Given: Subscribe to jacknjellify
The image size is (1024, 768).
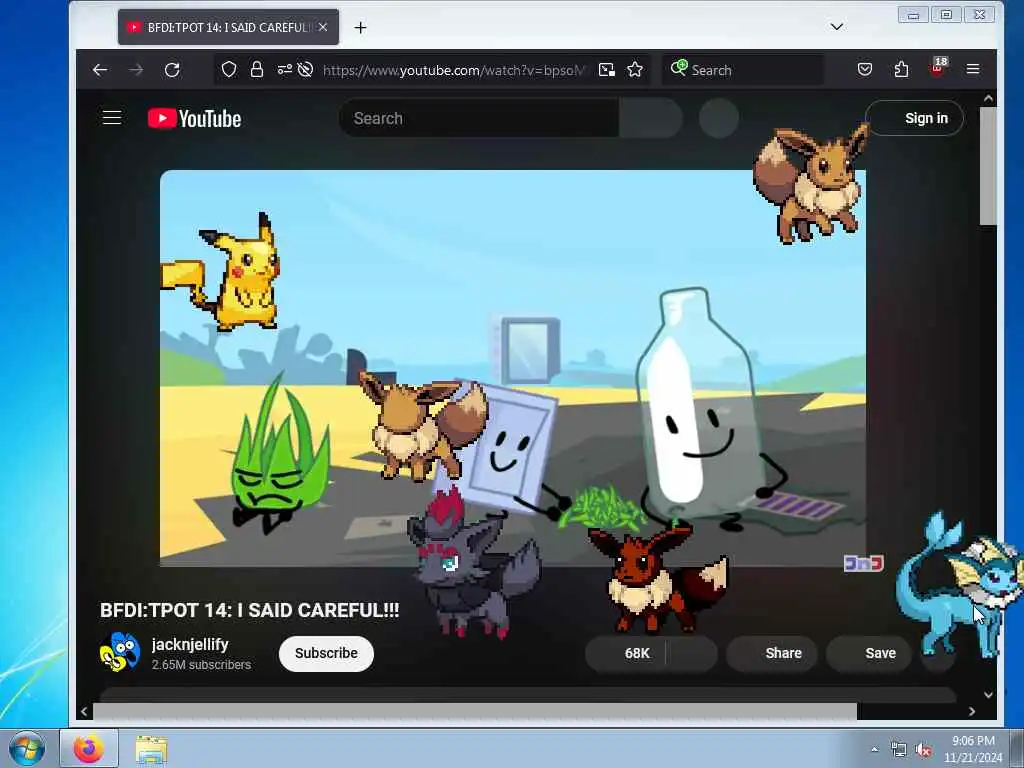Looking at the screenshot, I should point(326,653).
